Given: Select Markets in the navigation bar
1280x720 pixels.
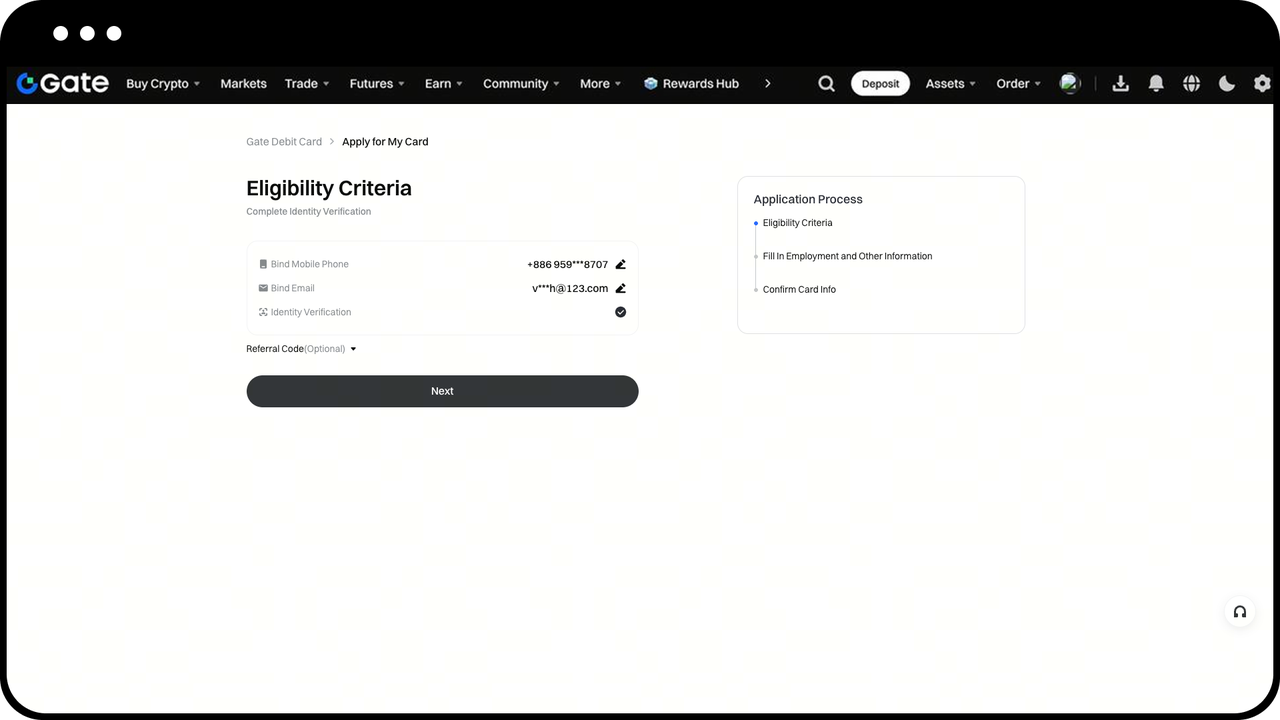Looking at the screenshot, I should pyautogui.click(x=243, y=83).
